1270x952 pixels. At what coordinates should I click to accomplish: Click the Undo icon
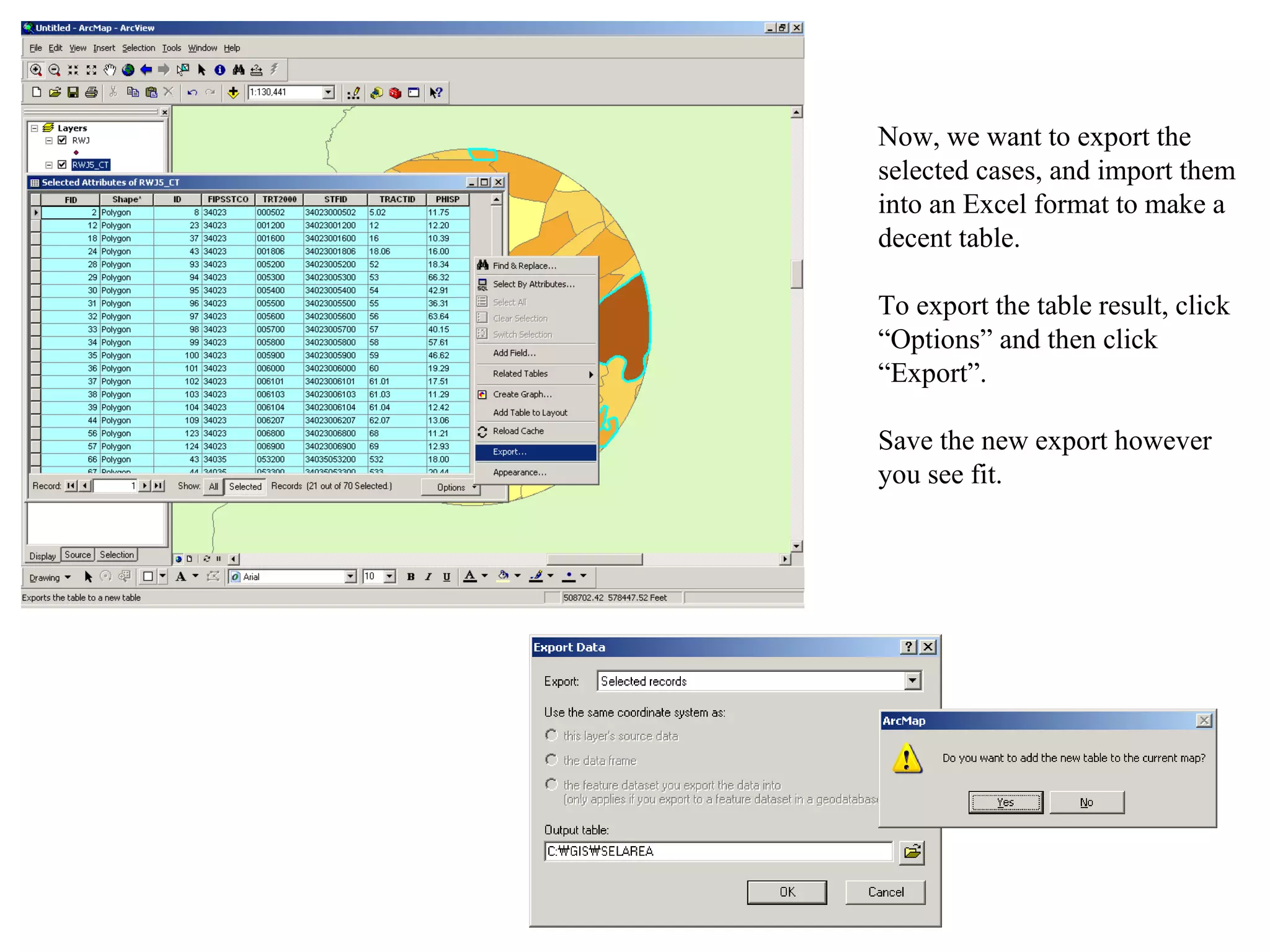[192, 92]
